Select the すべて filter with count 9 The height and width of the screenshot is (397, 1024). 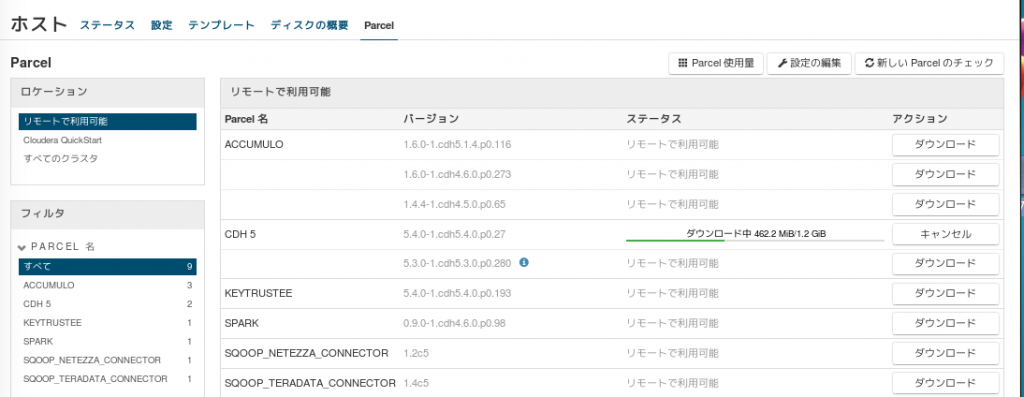(108, 266)
